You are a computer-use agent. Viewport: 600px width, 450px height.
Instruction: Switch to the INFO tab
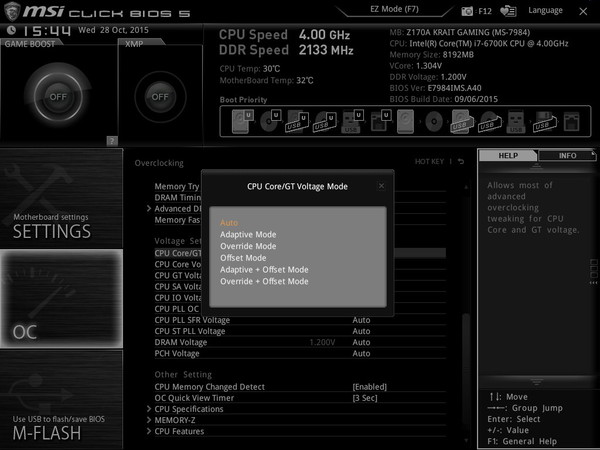(x=567, y=156)
